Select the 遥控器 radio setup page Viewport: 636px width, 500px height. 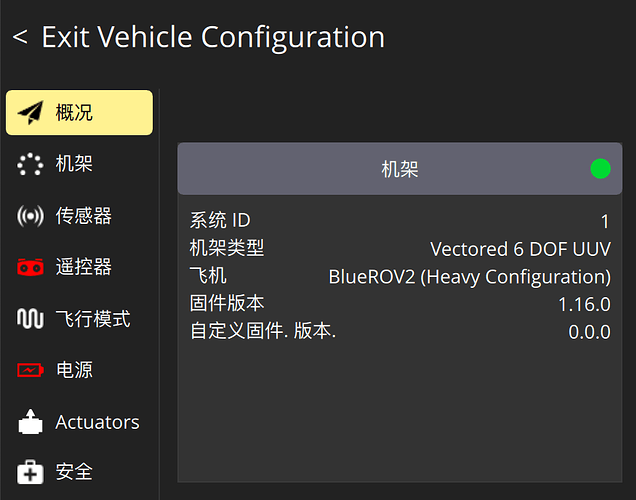click(84, 267)
